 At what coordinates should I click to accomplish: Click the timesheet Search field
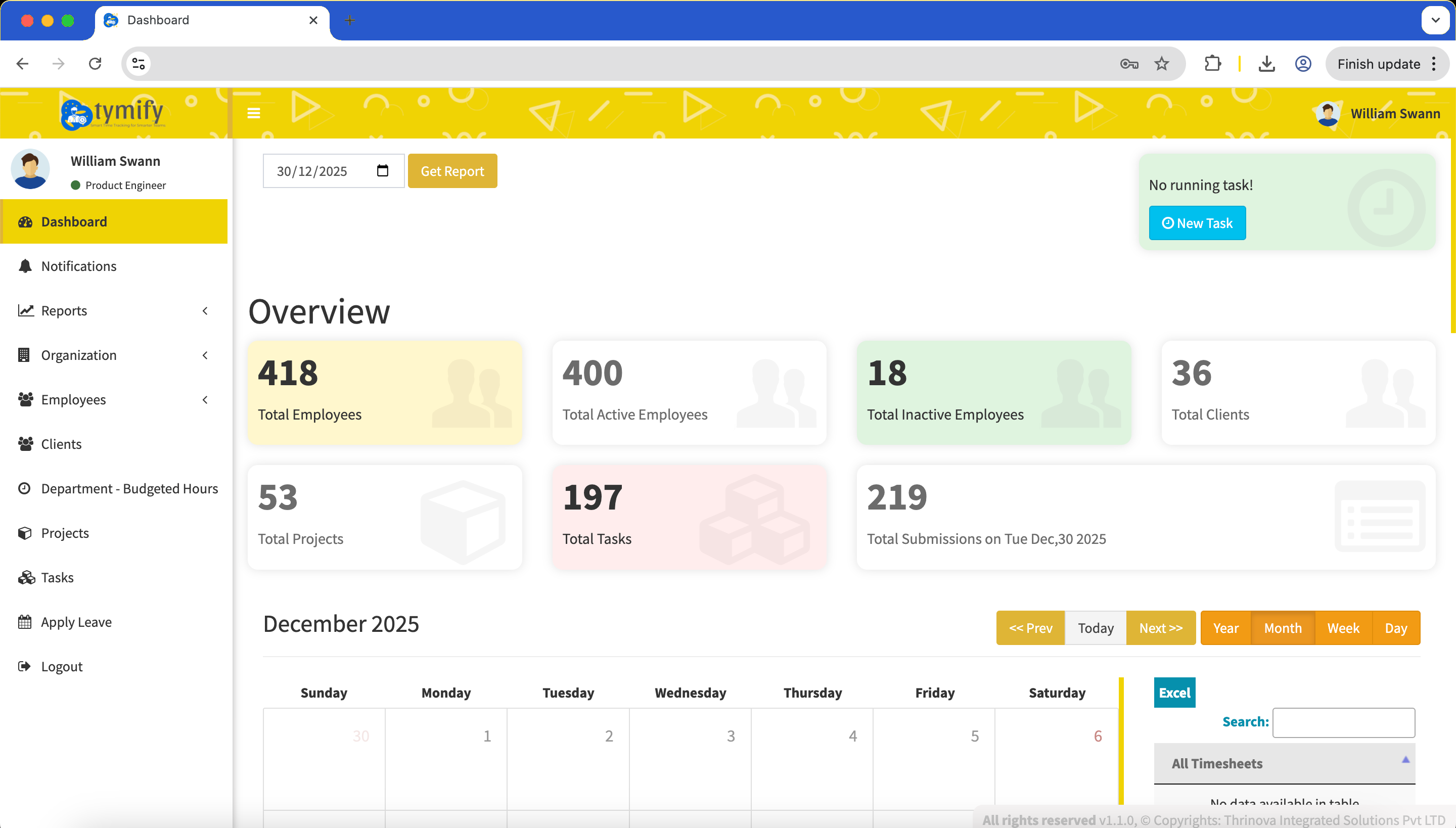pyautogui.click(x=1343, y=722)
